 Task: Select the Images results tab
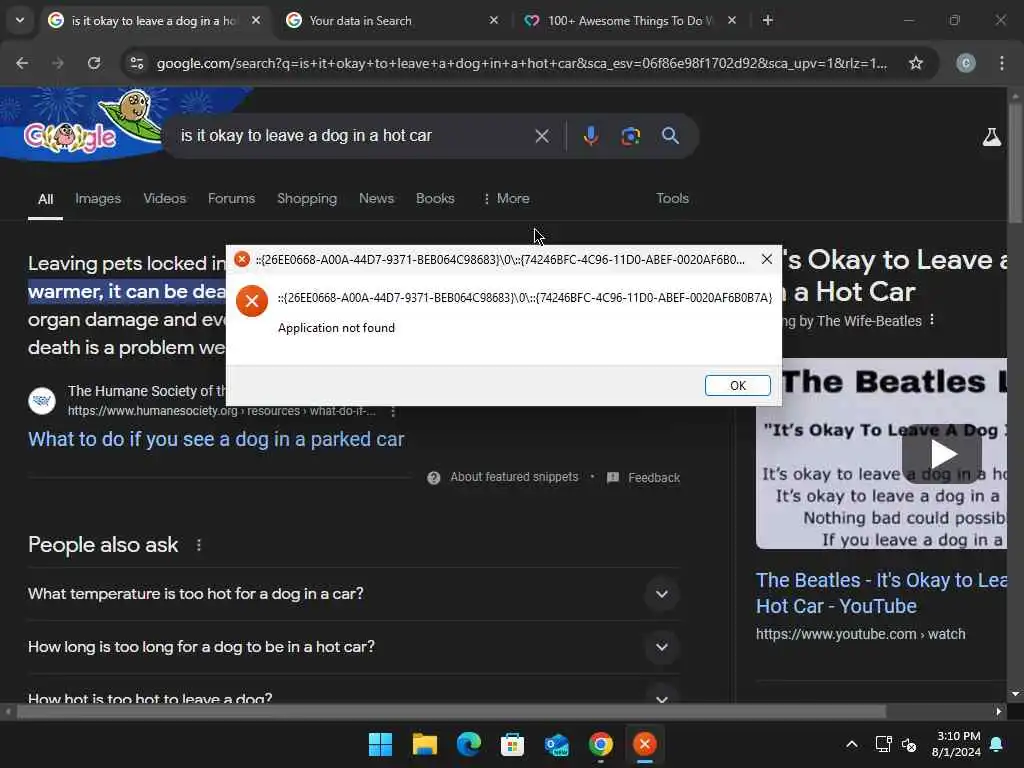click(x=98, y=199)
